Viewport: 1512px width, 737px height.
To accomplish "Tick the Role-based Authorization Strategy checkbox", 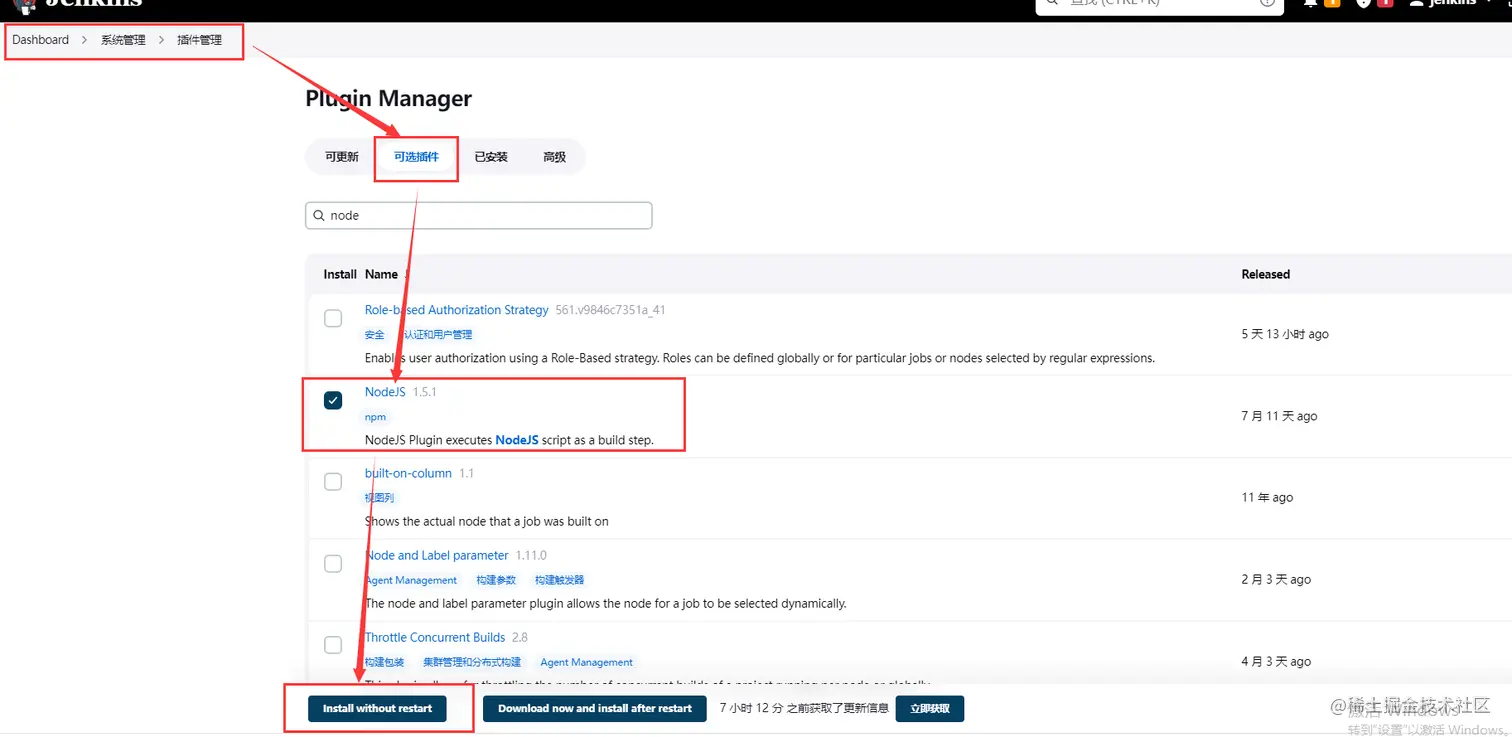I will (x=333, y=318).
